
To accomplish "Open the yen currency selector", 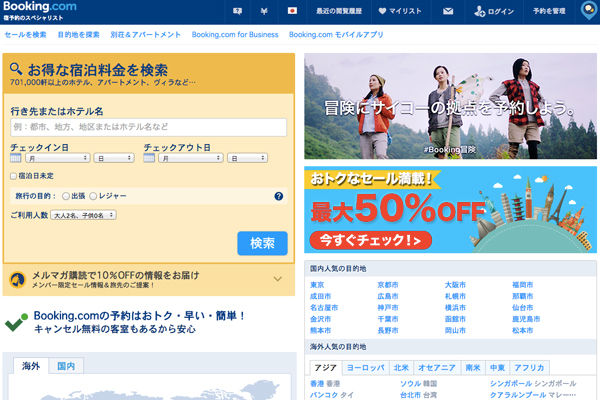I will [x=264, y=11].
